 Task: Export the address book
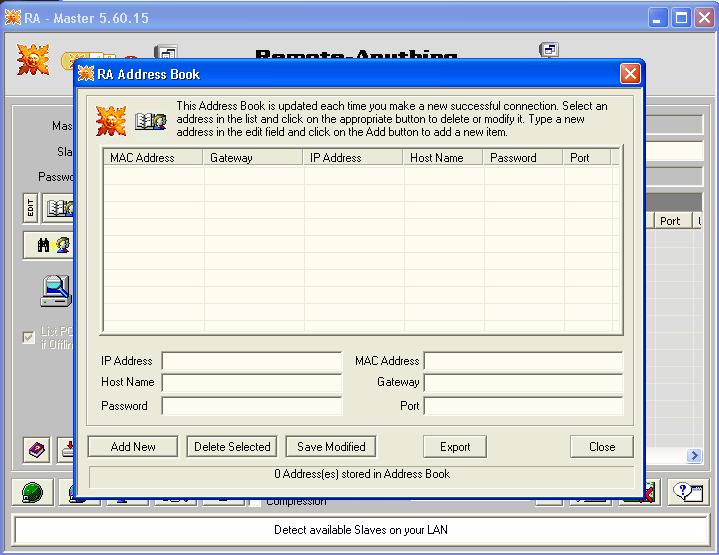click(x=455, y=446)
